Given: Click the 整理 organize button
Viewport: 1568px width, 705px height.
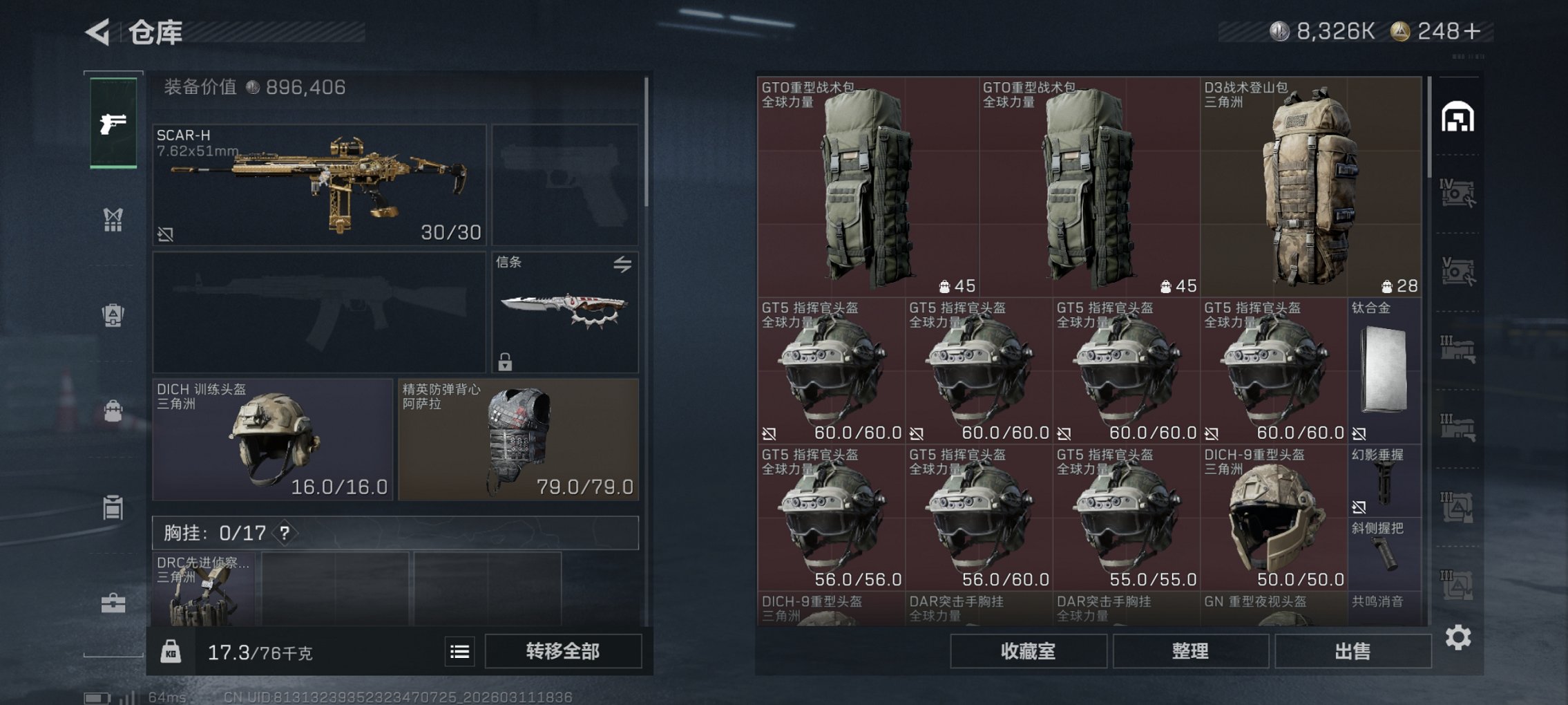Looking at the screenshot, I should point(1190,651).
